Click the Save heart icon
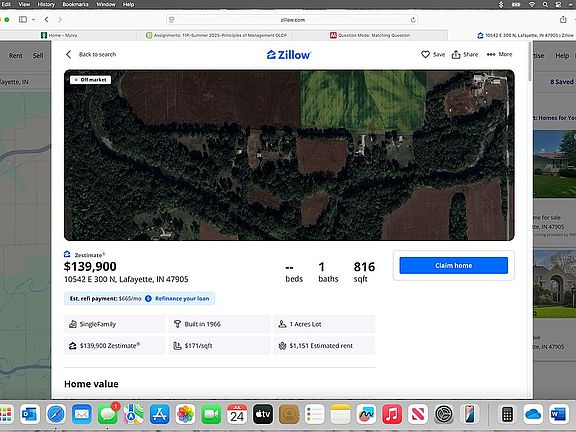Image resolution: width=576 pixels, height=432 pixels. 425,54
